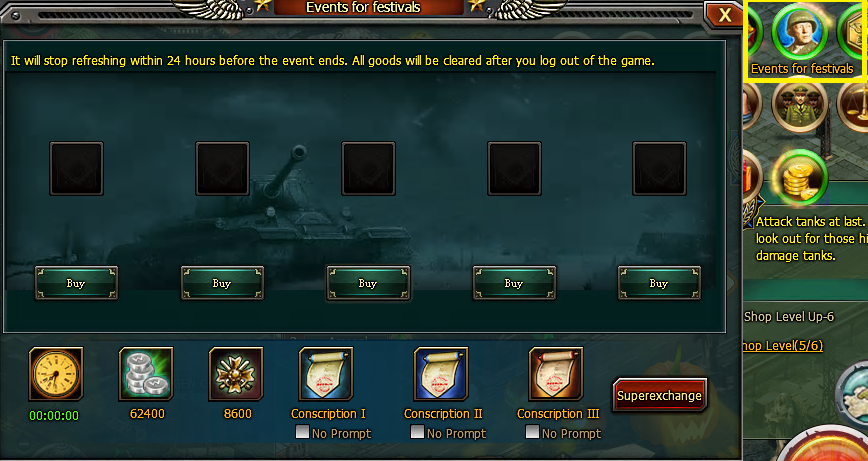
Task: Click the Superexchange button
Action: [659, 395]
